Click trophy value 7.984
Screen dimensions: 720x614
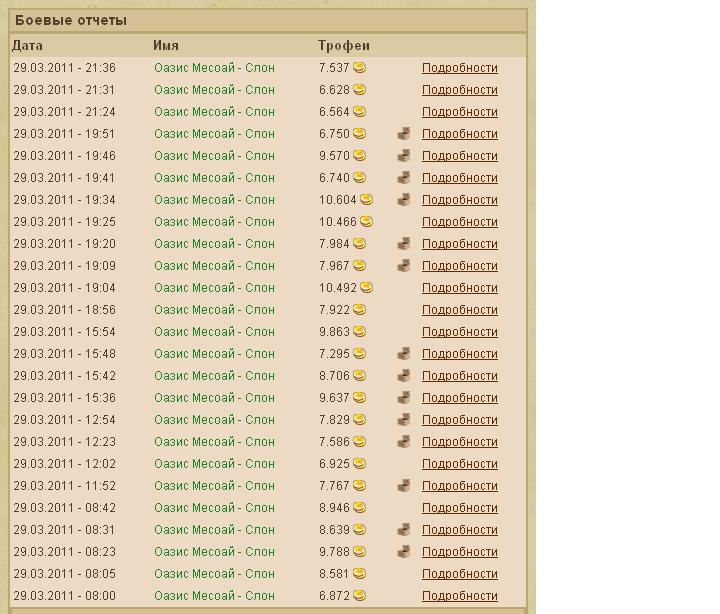click(x=334, y=244)
